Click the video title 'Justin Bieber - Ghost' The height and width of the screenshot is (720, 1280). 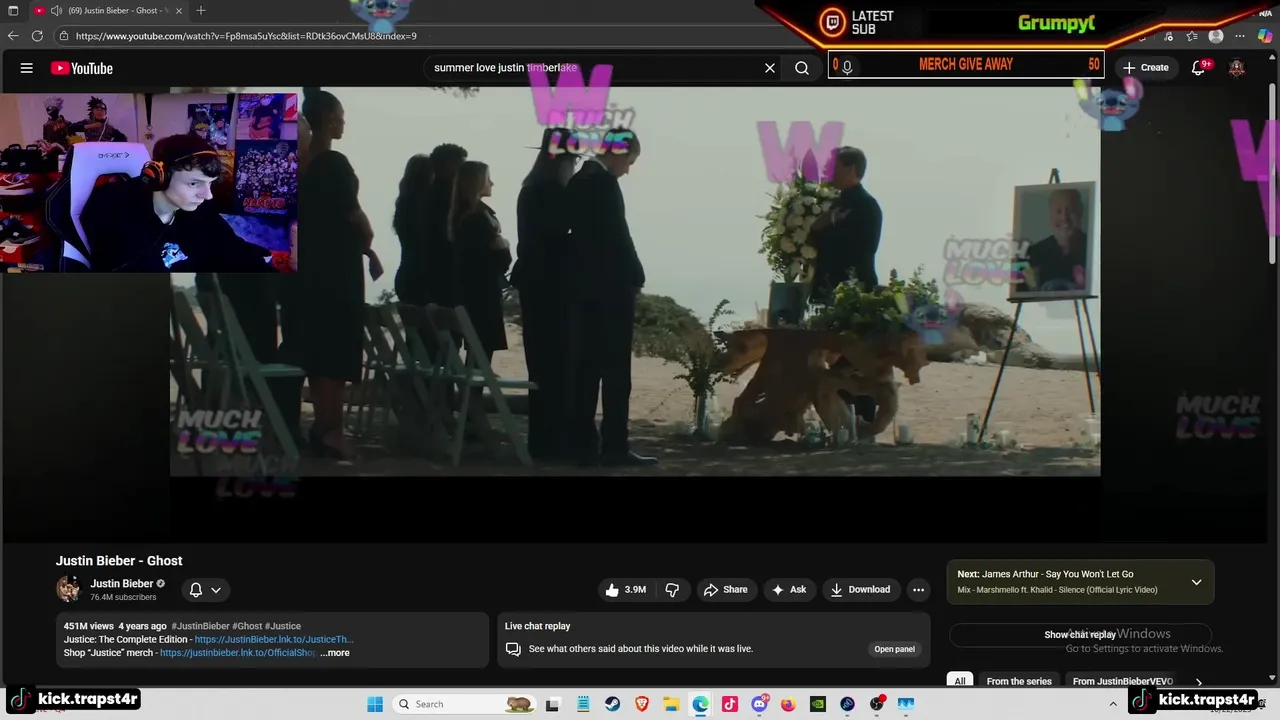[119, 561]
